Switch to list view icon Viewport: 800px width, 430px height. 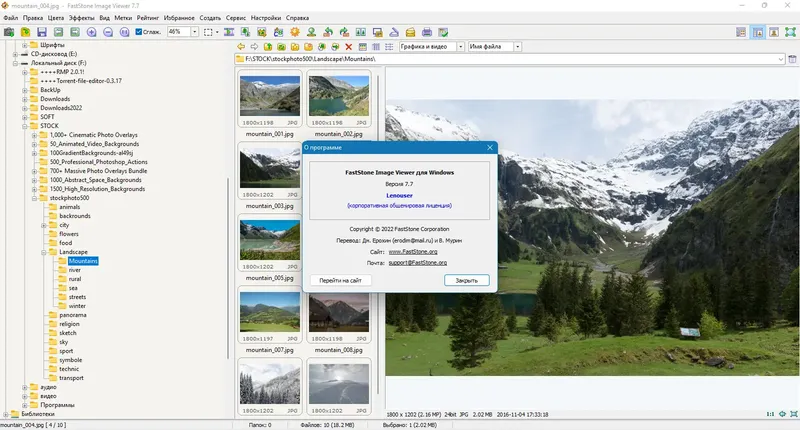(389, 46)
